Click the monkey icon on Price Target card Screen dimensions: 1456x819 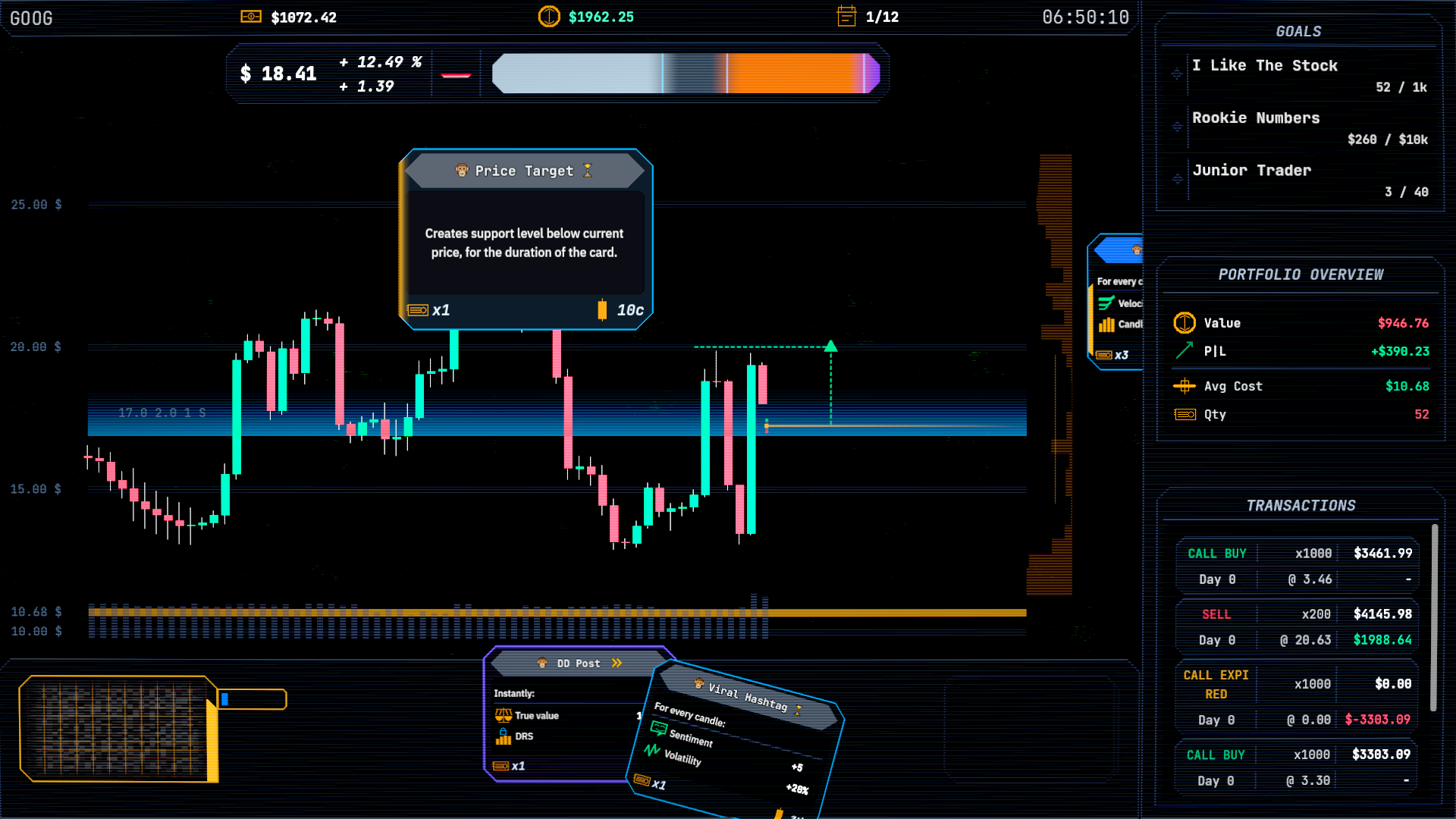pyautogui.click(x=462, y=171)
